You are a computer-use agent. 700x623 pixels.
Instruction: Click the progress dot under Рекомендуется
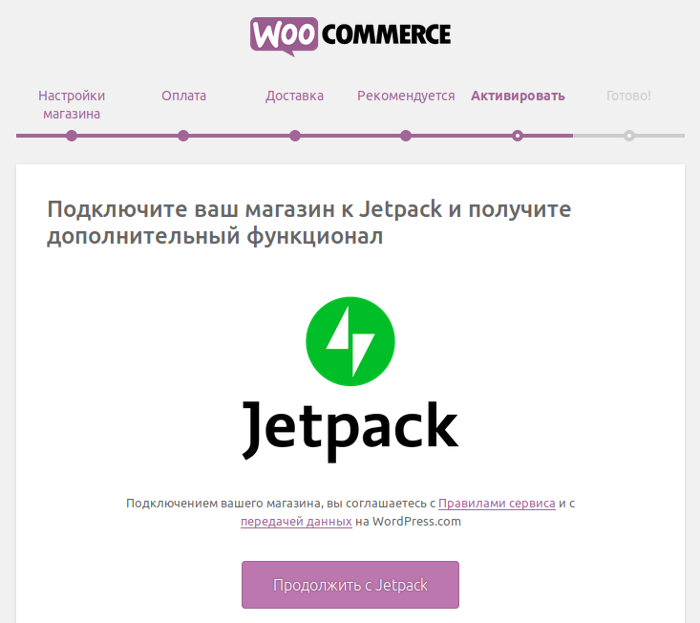pyautogui.click(x=406, y=136)
